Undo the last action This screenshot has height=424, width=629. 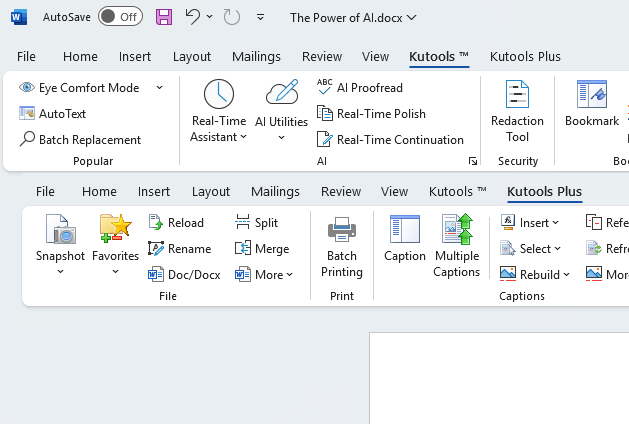(193, 17)
